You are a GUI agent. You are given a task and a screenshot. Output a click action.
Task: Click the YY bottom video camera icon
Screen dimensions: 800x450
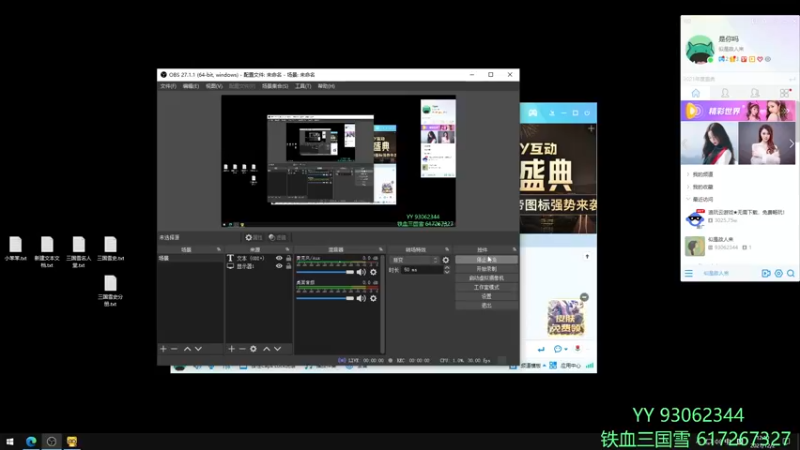[x=766, y=273]
